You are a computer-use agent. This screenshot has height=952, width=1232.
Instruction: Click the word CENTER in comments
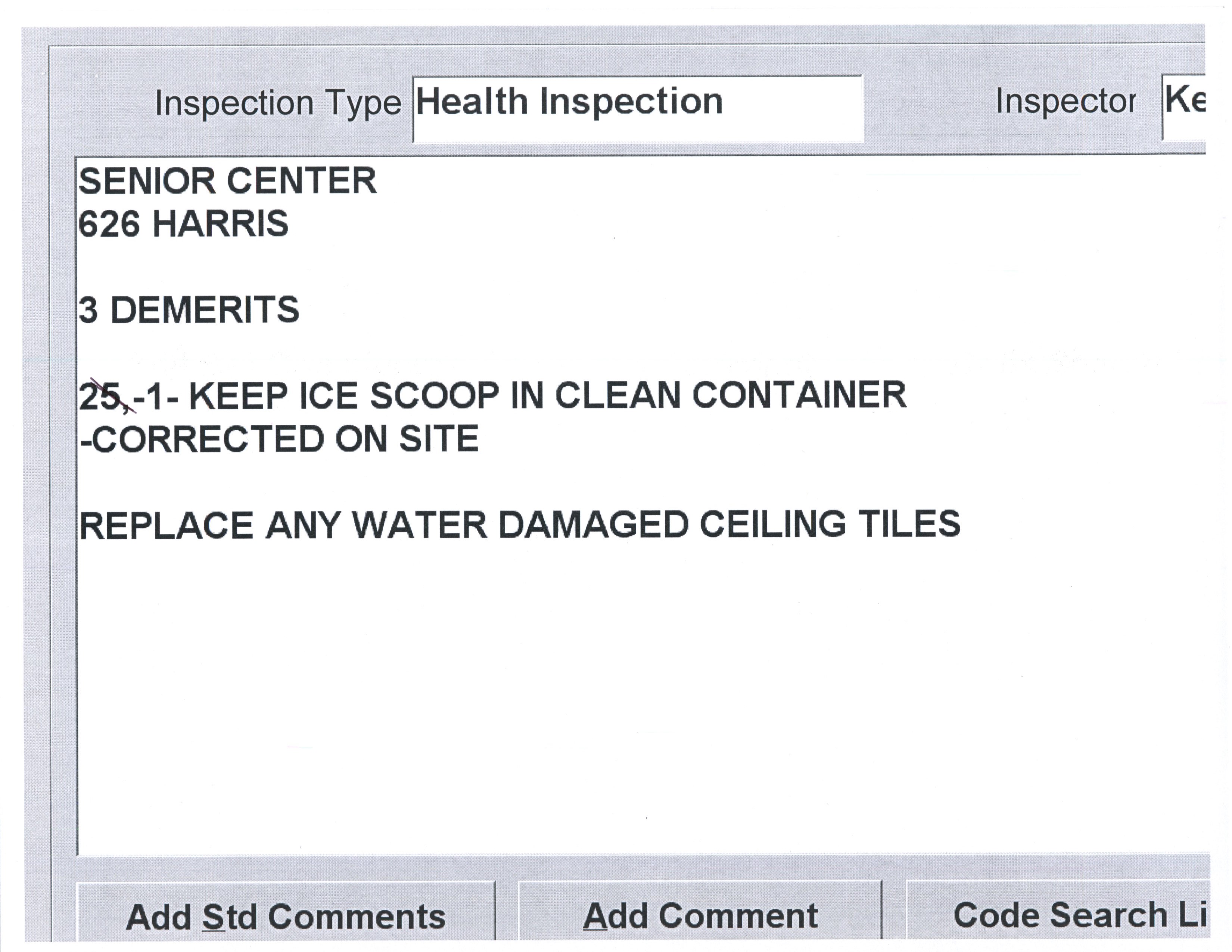pyautogui.click(x=302, y=181)
